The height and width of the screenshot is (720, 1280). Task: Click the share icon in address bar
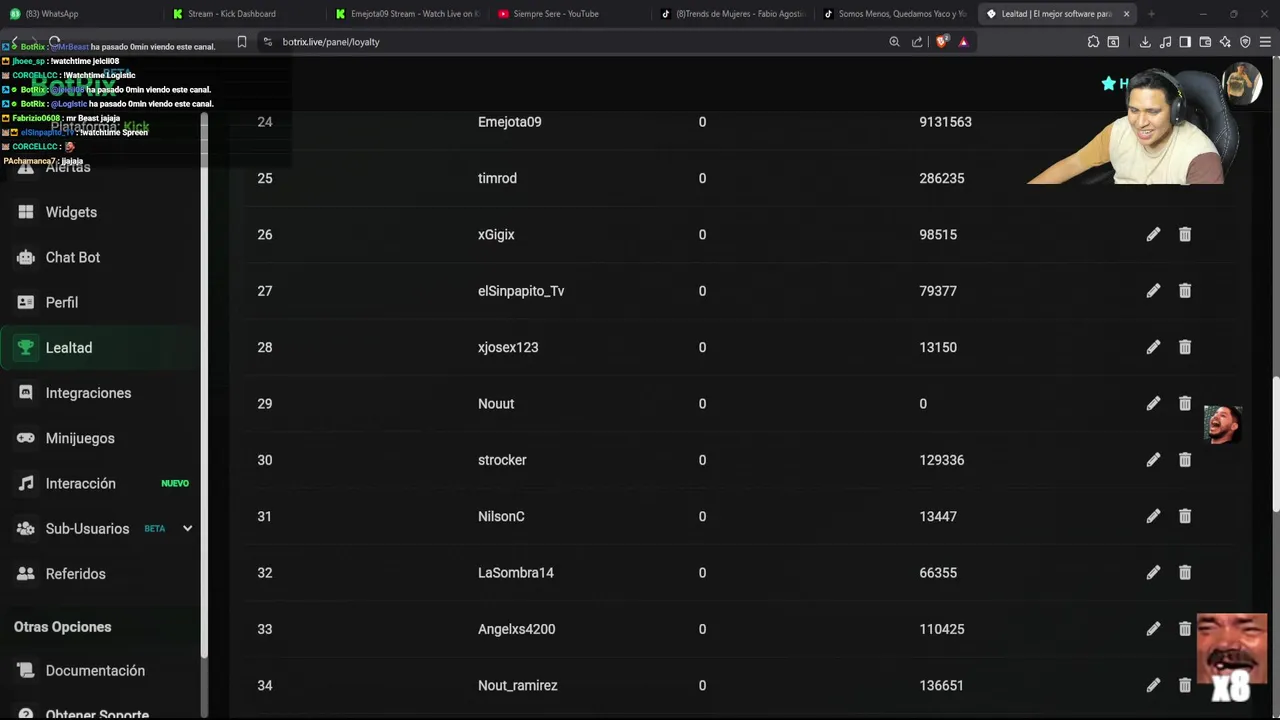[x=917, y=42]
